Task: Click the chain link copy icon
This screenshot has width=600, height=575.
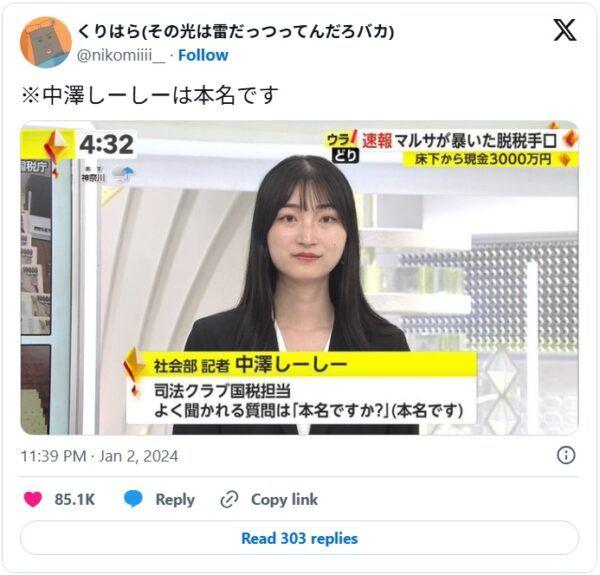Action: point(230,499)
